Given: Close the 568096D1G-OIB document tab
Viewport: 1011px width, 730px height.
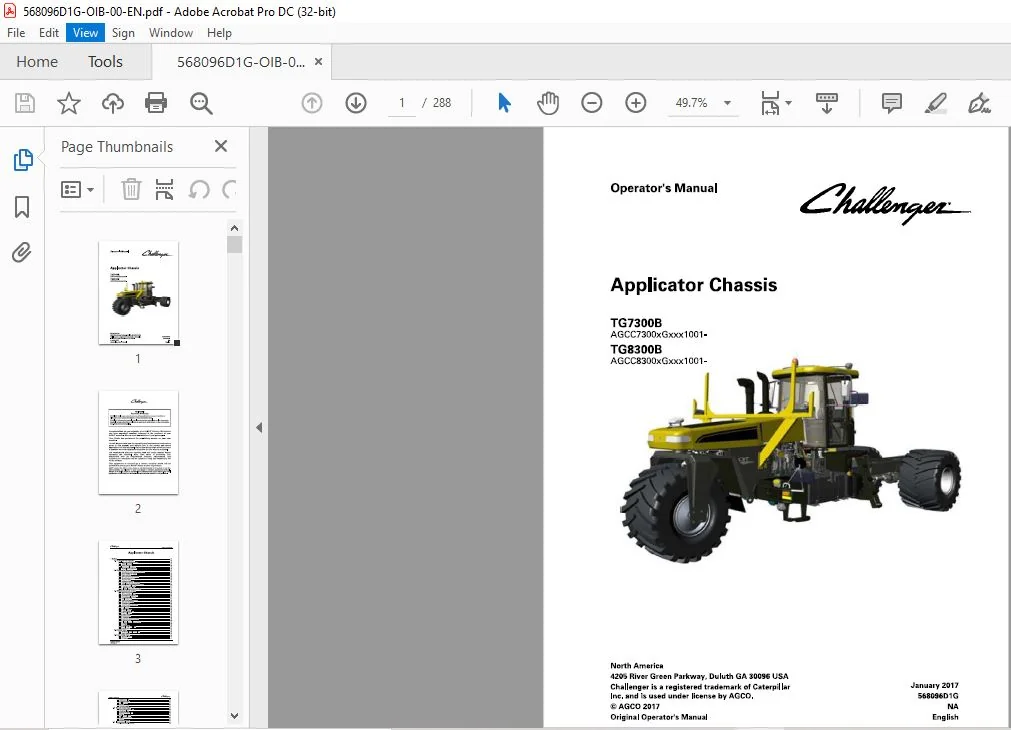Looking at the screenshot, I should coord(319,62).
